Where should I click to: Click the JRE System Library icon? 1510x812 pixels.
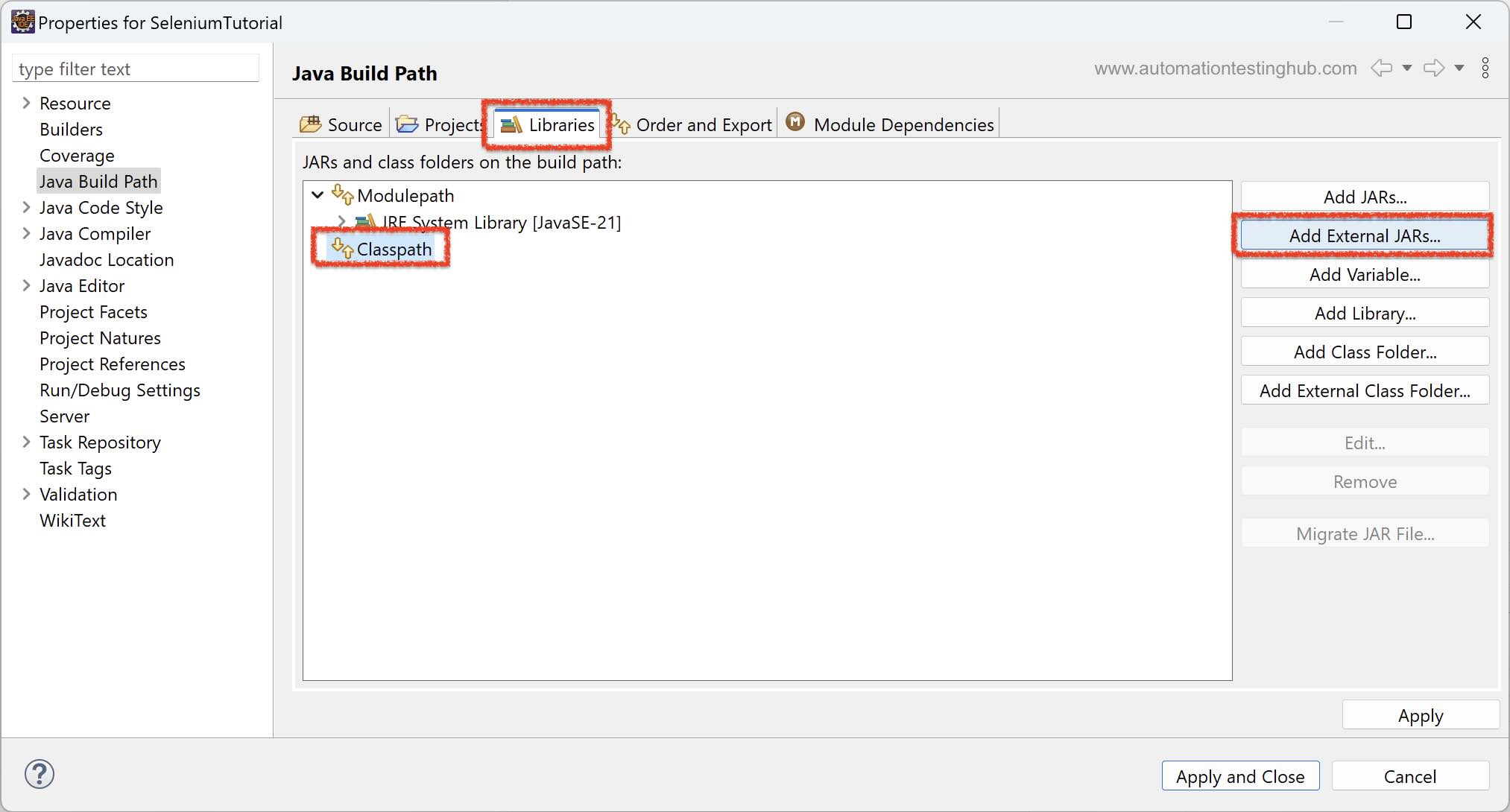pos(365,222)
